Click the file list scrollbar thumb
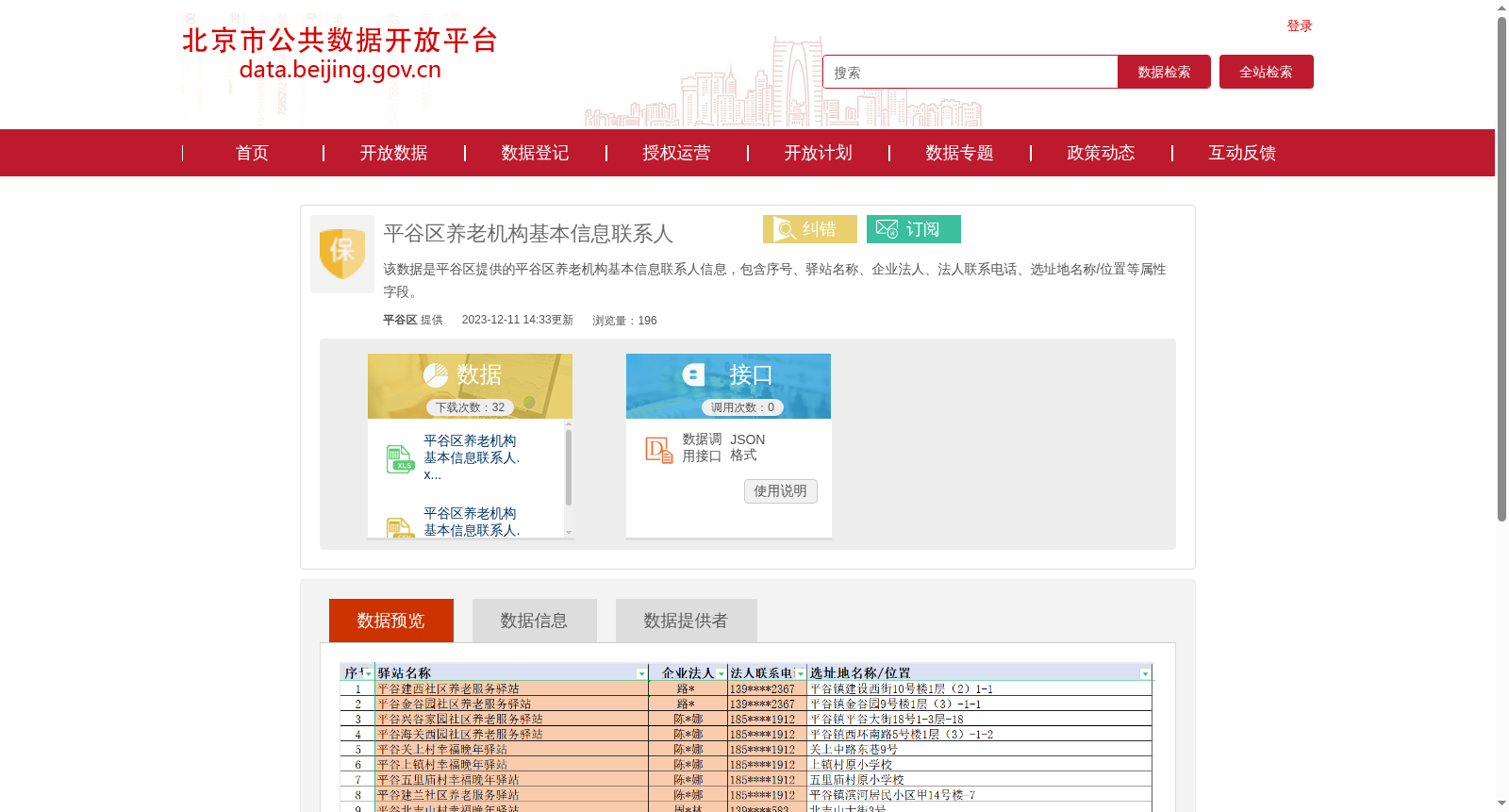The height and width of the screenshot is (812, 1509). click(x=569, y=468)
